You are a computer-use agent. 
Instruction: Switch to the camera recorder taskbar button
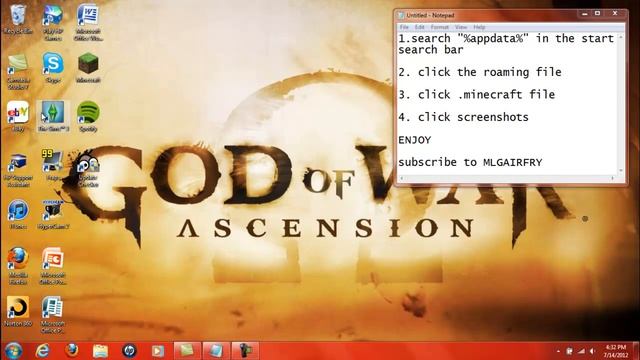245,351
